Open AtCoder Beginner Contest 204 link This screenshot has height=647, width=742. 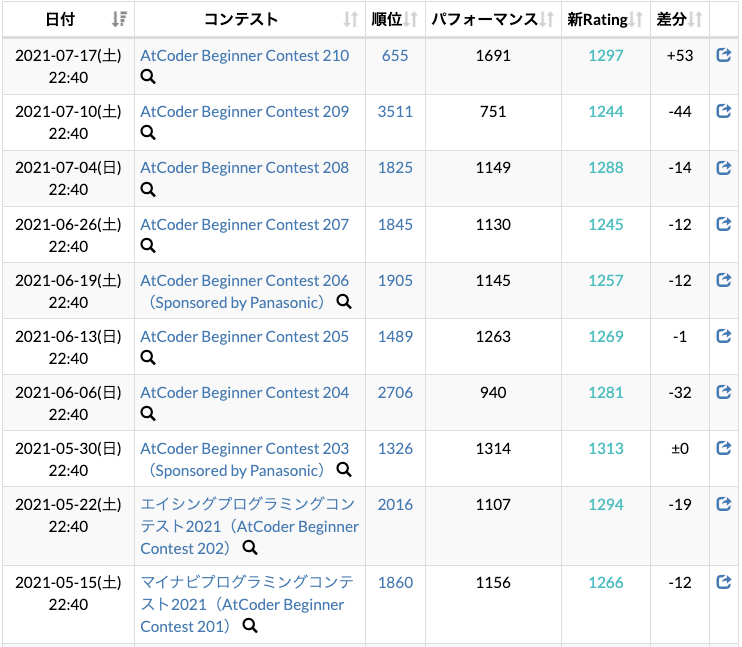245,393
